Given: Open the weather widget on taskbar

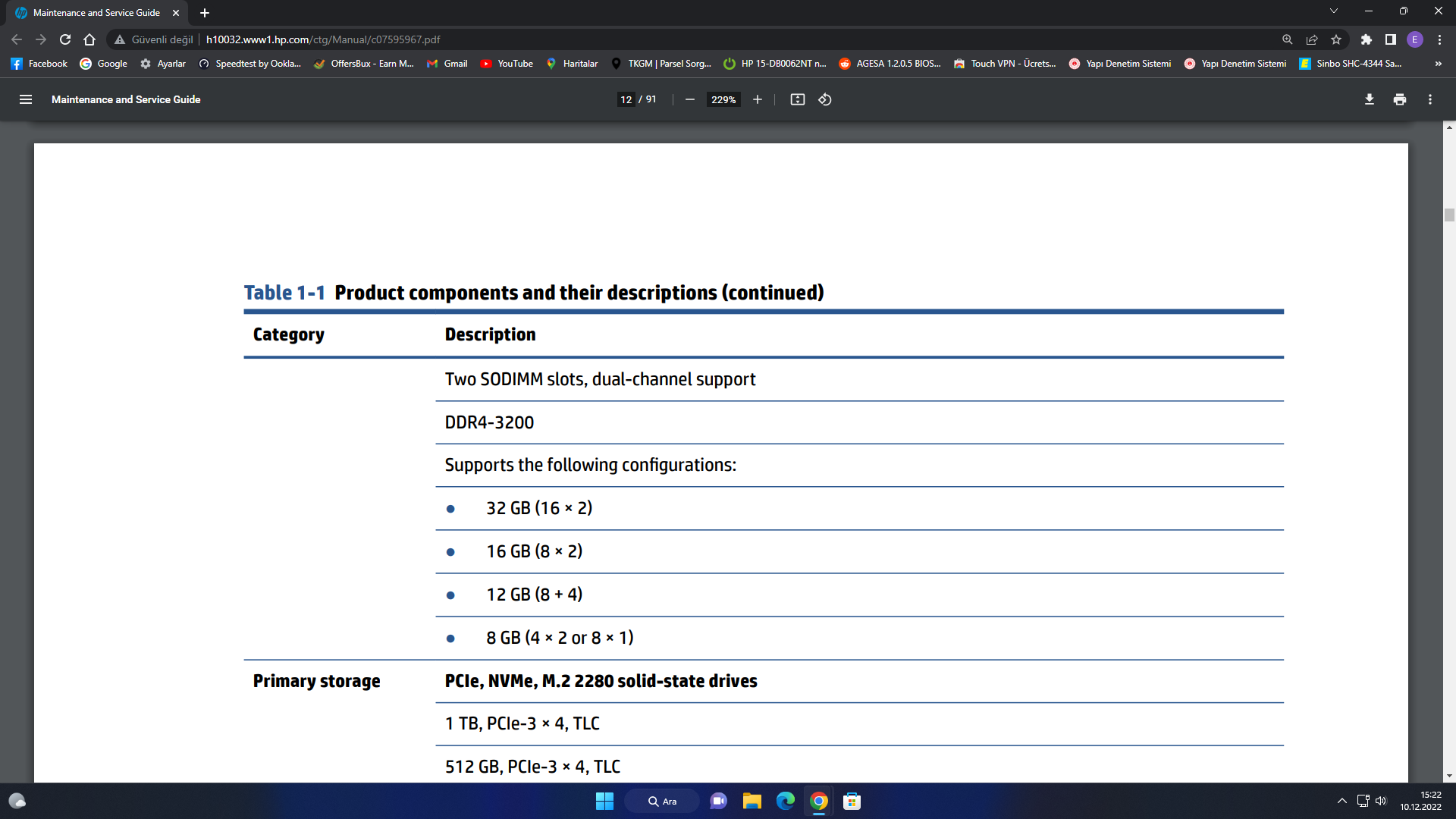Looking at the screenshot, I should (17, 801).
